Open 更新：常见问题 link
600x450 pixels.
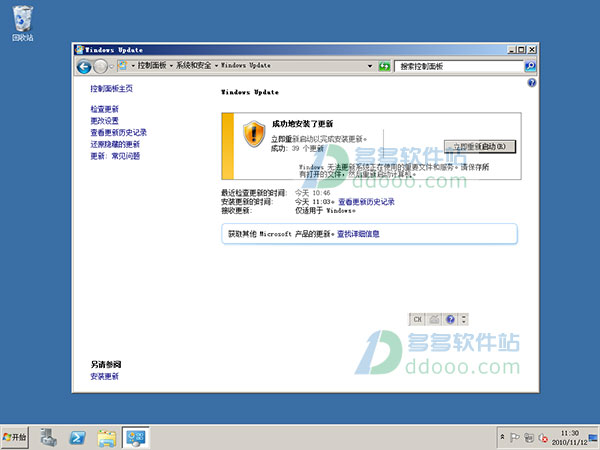115,156
